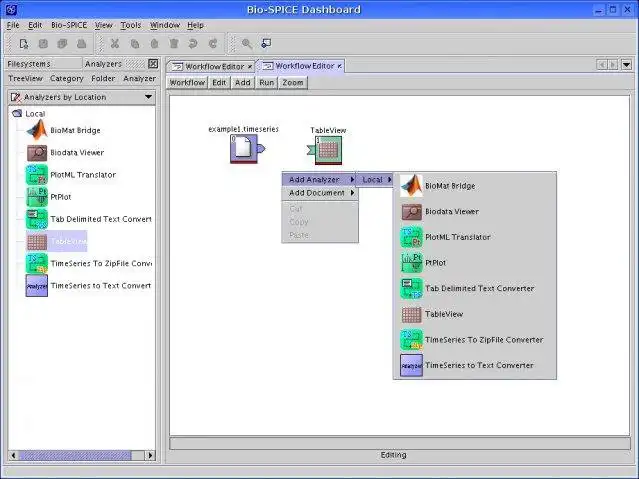639x479 pixels.
Task: Open the Window menu
Action: (x=165, y=25)
